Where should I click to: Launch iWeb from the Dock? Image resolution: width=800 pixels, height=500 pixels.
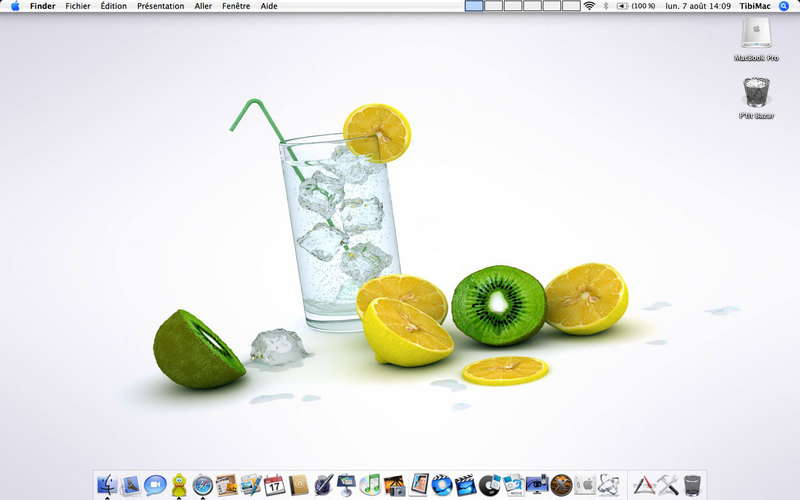pos(226,485)
